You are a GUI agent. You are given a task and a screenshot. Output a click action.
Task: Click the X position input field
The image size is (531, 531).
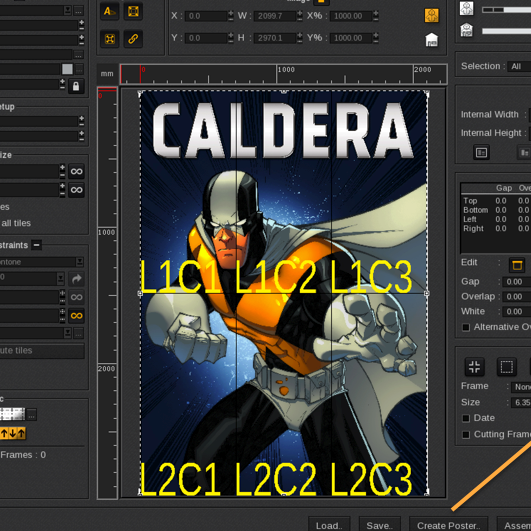pos(206,16)
